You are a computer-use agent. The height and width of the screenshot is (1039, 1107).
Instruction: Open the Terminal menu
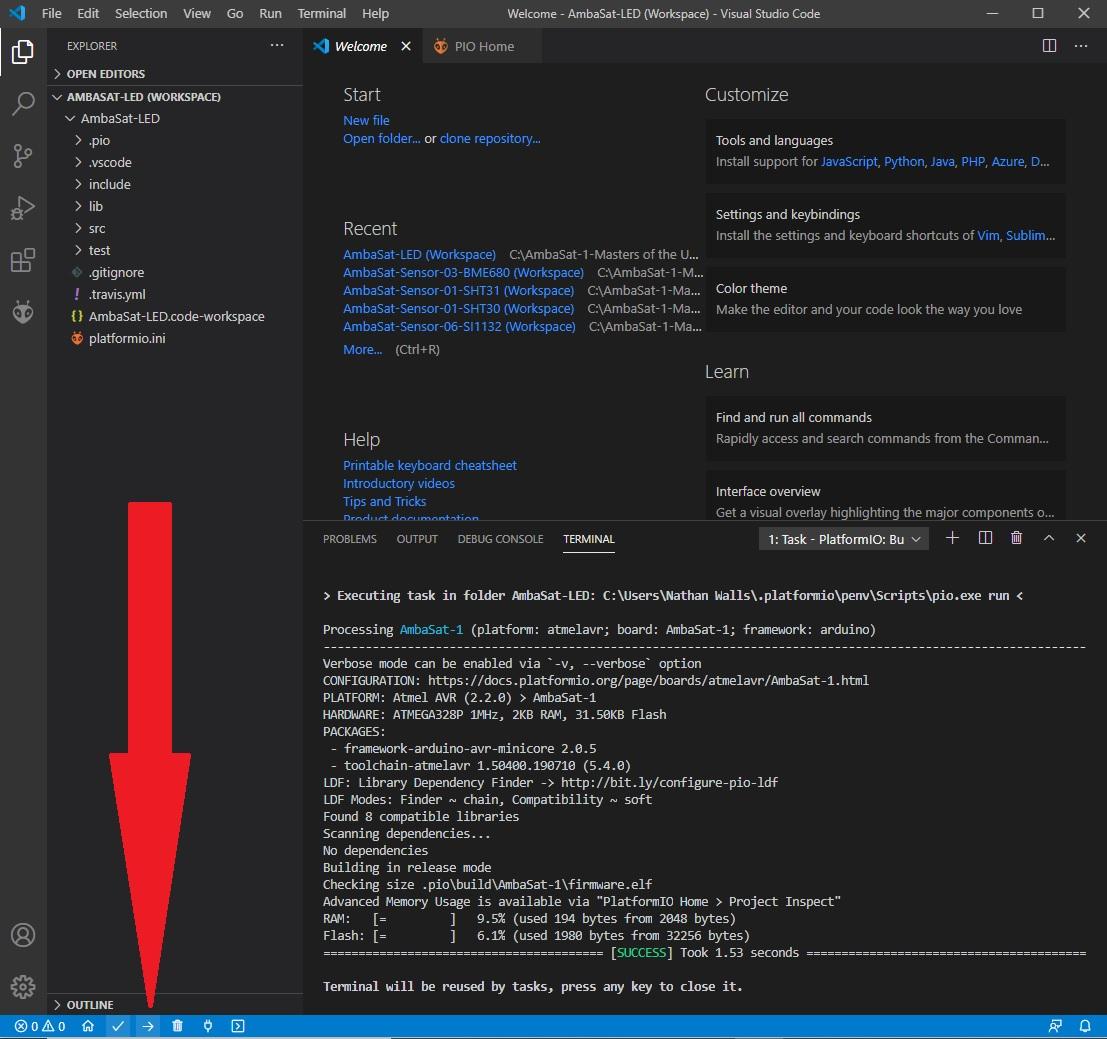(x=321, y=13)
